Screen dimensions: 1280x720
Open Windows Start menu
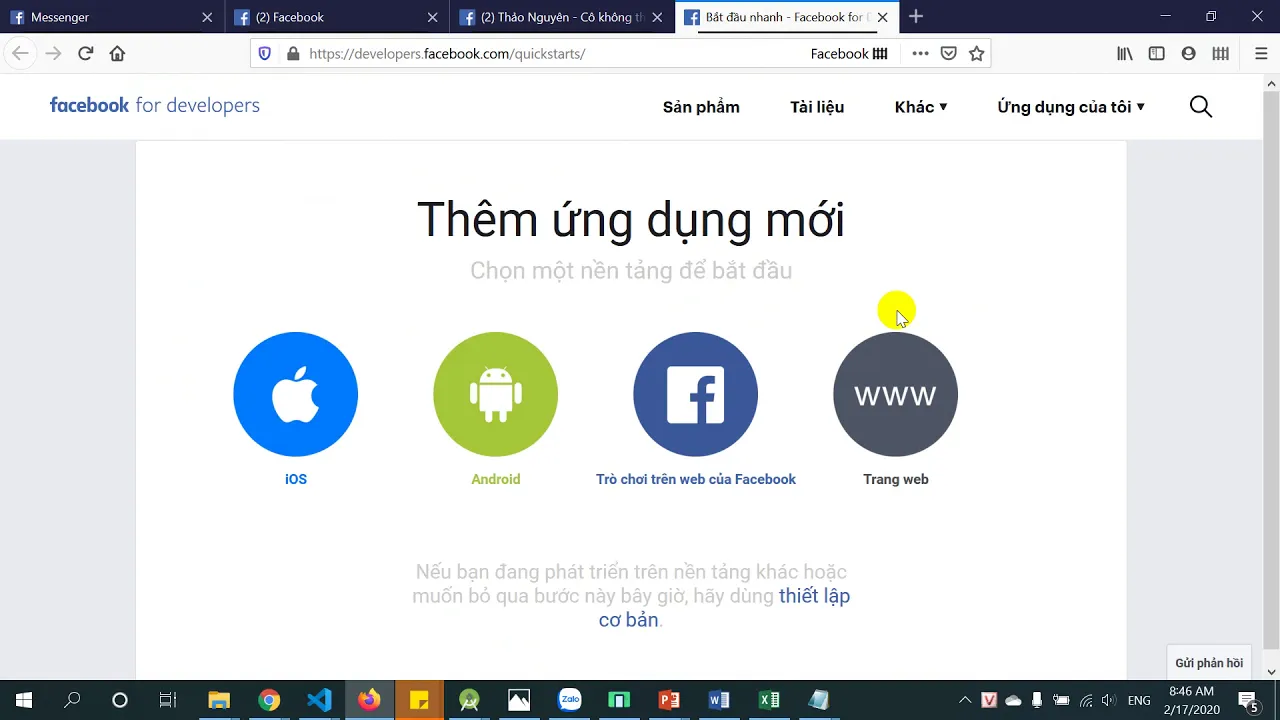tap(24, 700)
